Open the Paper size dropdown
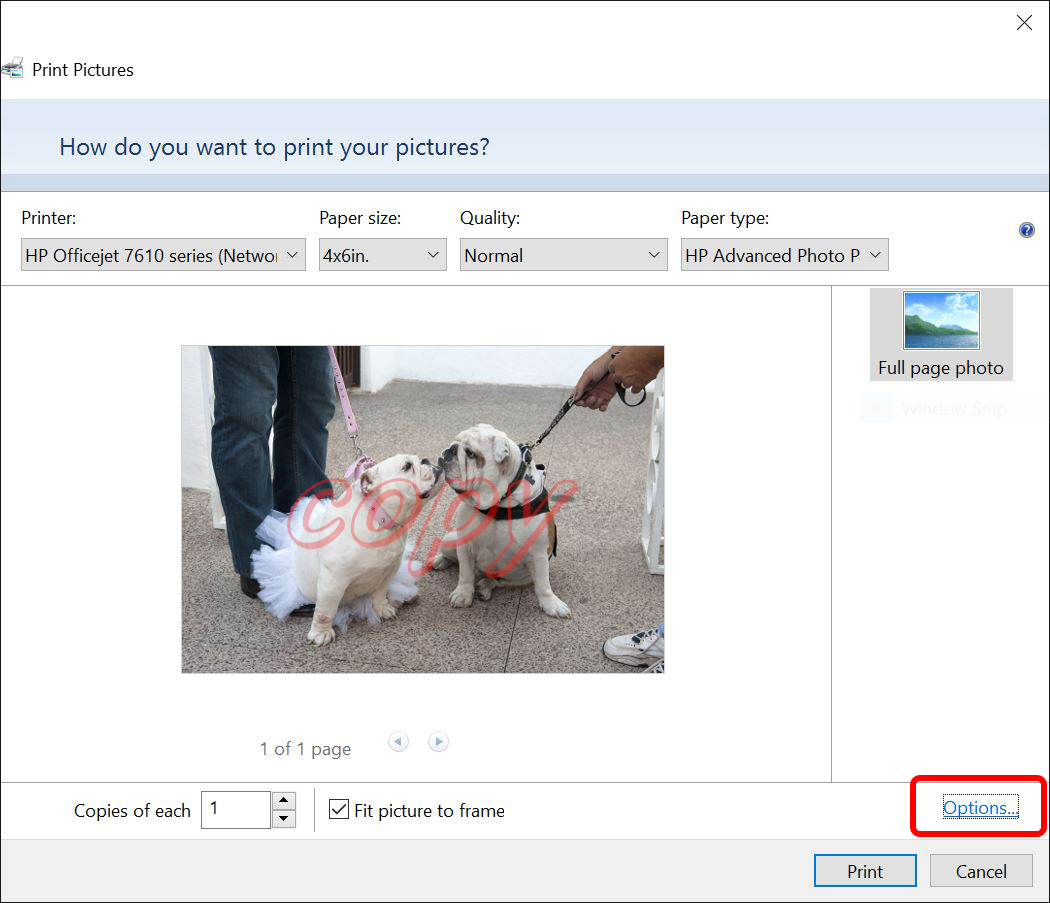This screenshot has width=1050, height=903. pyautogui.click(x=382, y=255)
